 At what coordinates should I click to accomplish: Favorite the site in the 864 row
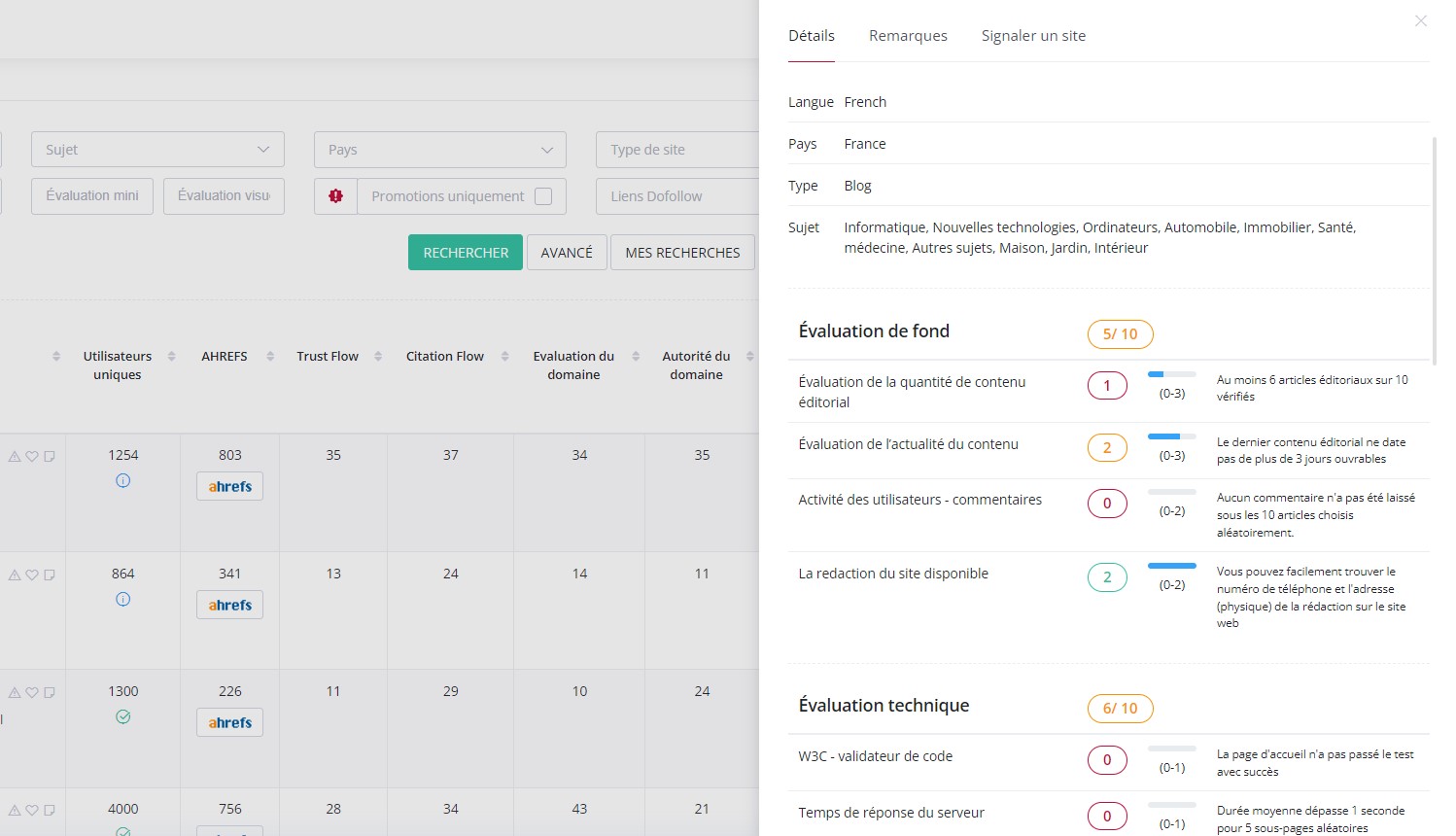coord(32,575)
